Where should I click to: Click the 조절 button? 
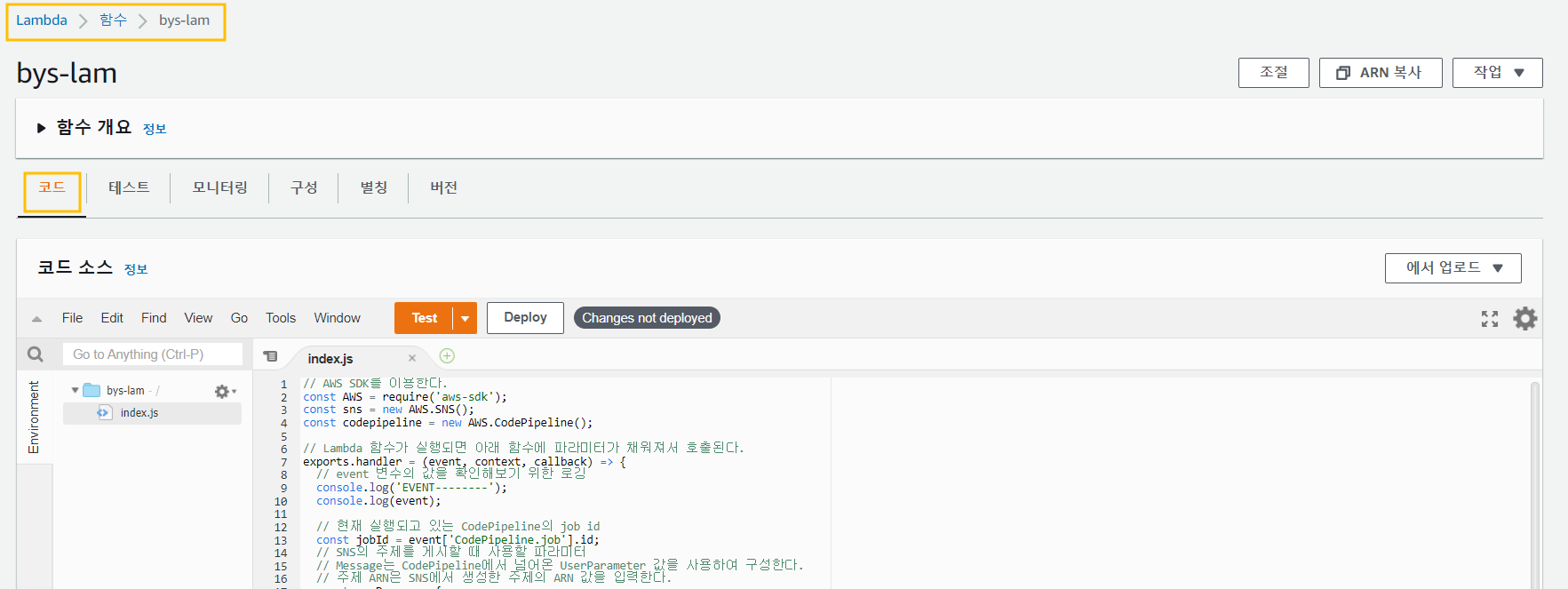1273,73
